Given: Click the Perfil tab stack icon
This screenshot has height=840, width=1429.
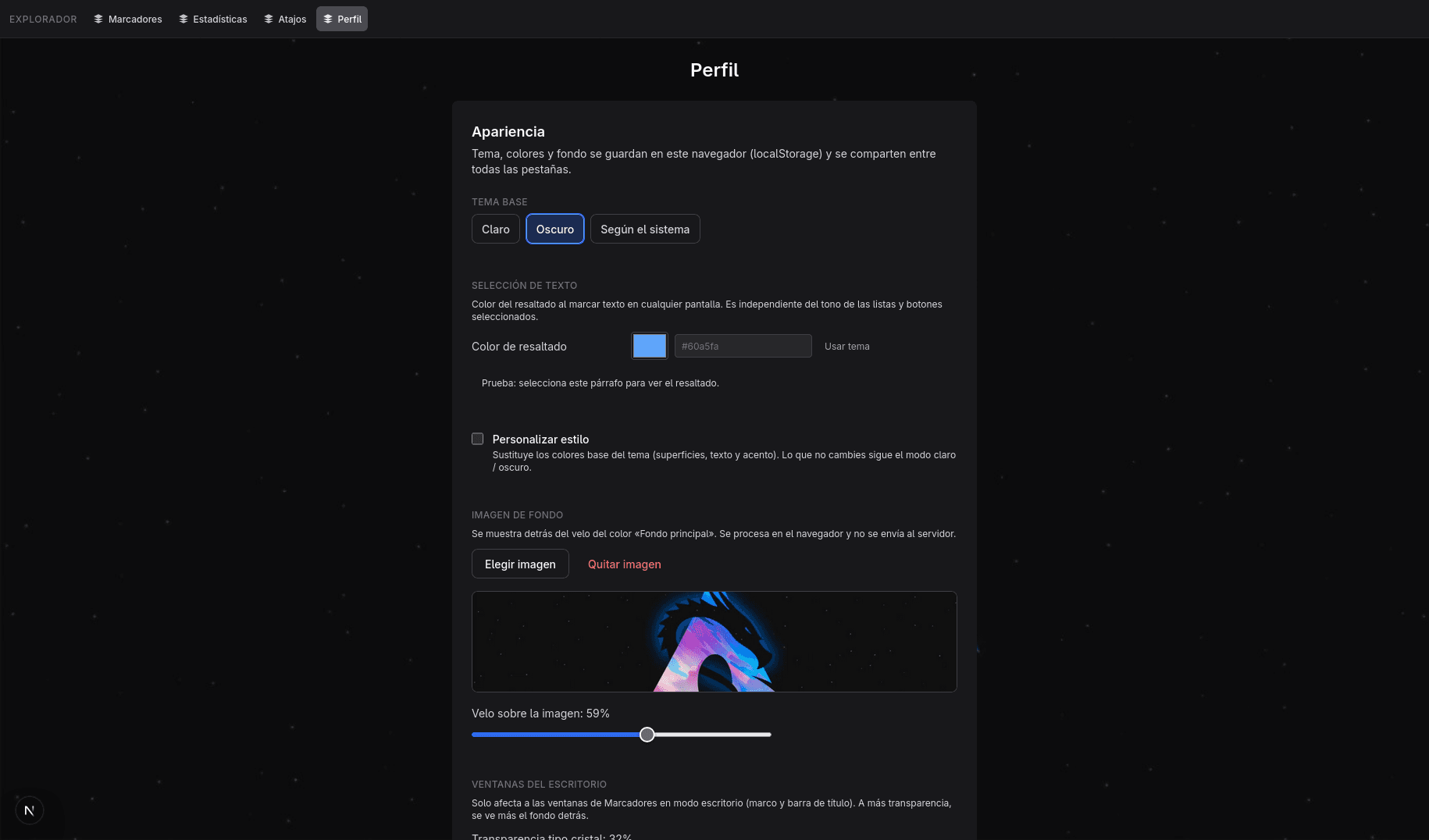Looking at the screenshot, I should 328,19.
